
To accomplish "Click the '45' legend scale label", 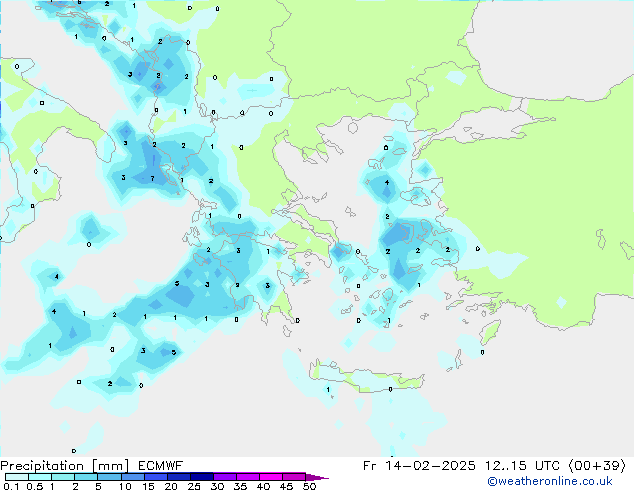I will [286, 486].
